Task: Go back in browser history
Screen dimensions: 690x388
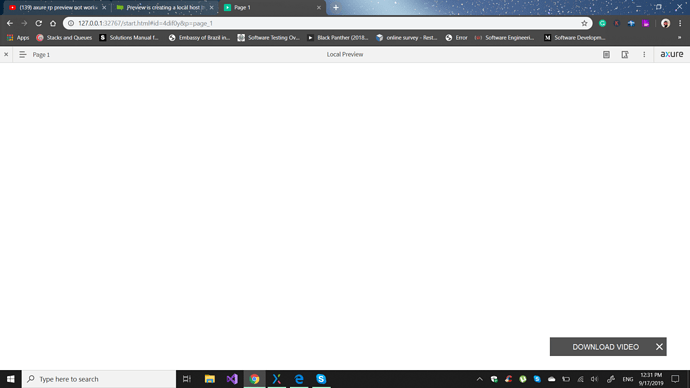Action: [x=10, y=23]
